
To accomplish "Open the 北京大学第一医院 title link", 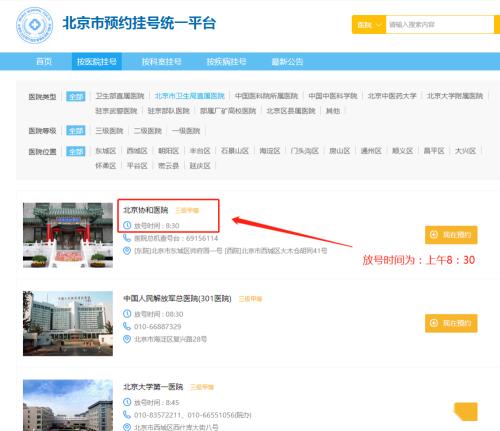I will (x=153, y=387).
